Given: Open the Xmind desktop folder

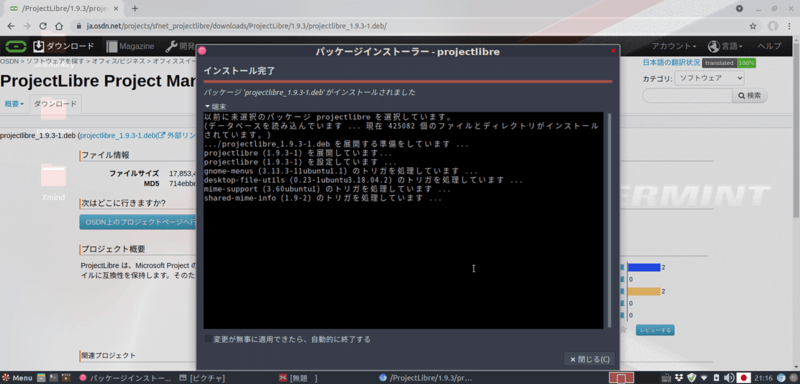Looking at the screenshot, I should 54,182.
